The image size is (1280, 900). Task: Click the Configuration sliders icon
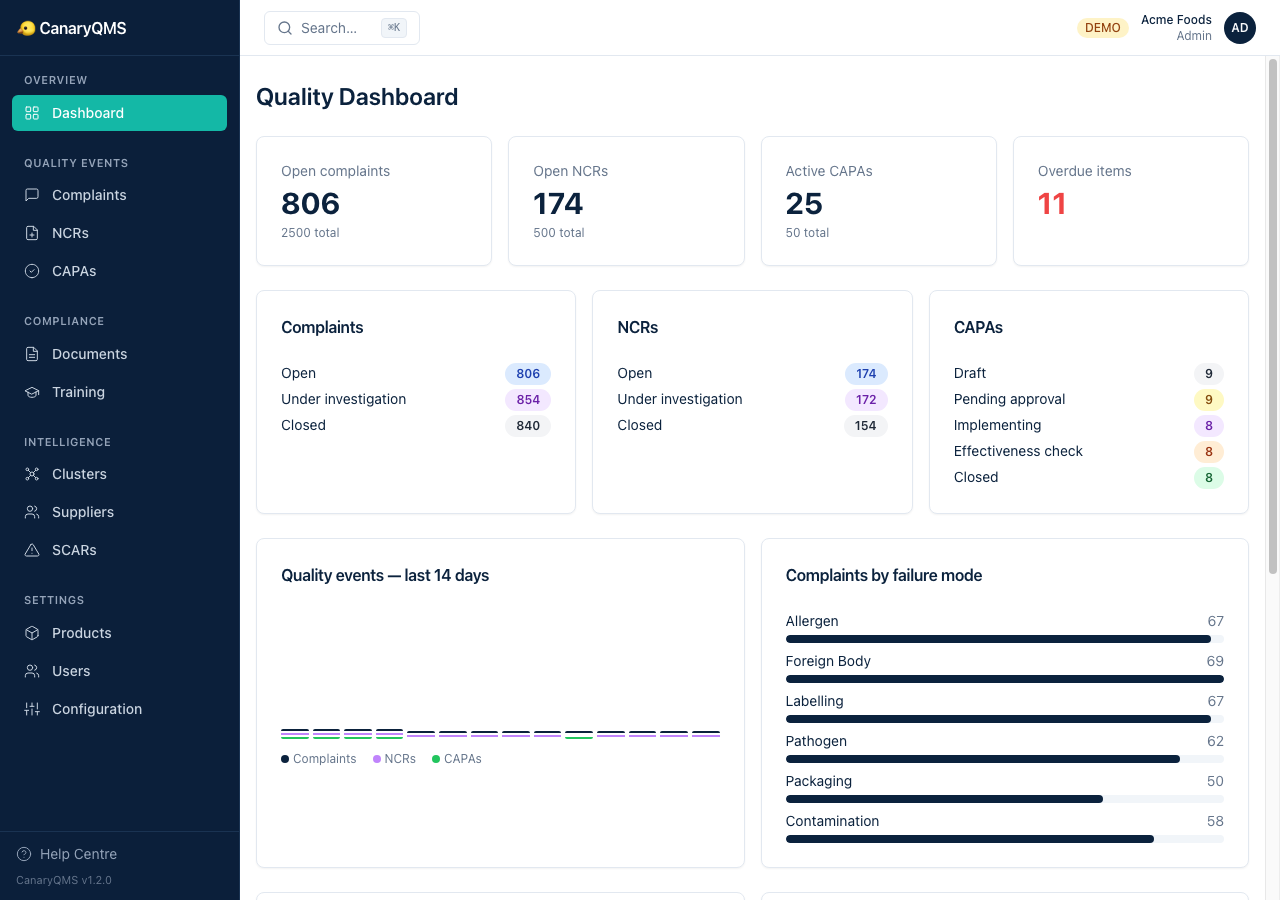tap(32, 709)
